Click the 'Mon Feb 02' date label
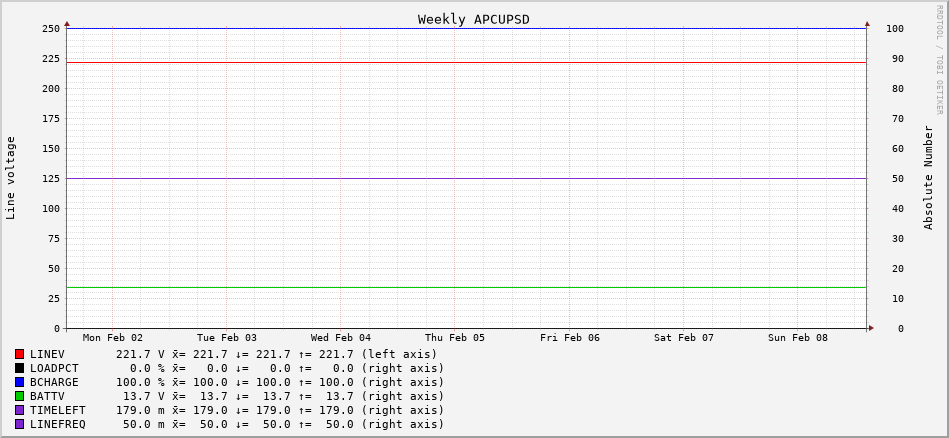This screenshot has width=949, height=438. coord(113,338)
